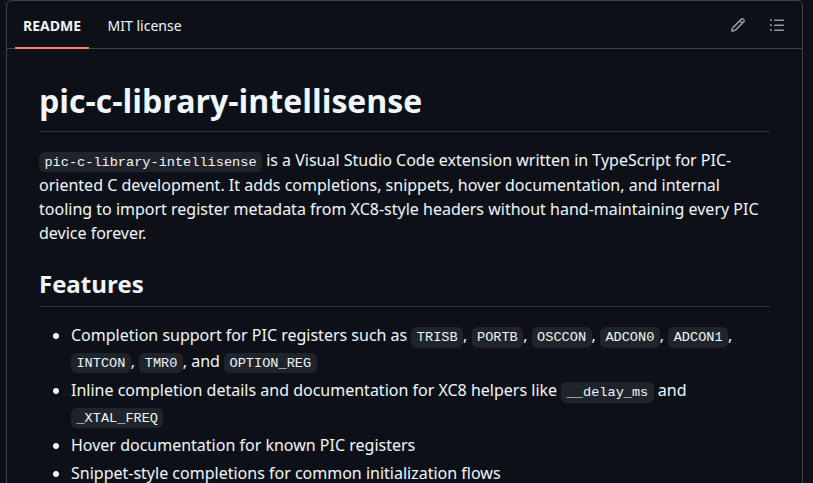This screenshot has width=813, height=483.
Task: Click 'Hover documentation for known PIC registers' line
Action: pos(243,446)
